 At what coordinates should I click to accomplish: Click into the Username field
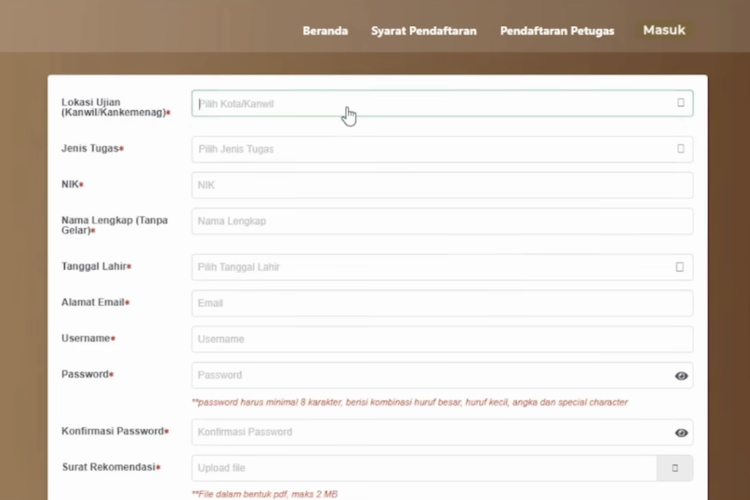442,339
